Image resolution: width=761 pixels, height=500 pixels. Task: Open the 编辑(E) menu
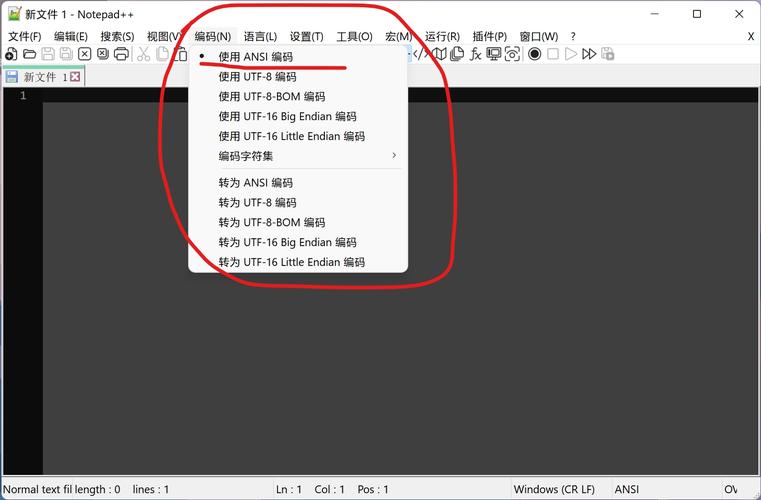pyautogui.click(x=71, y=36)
